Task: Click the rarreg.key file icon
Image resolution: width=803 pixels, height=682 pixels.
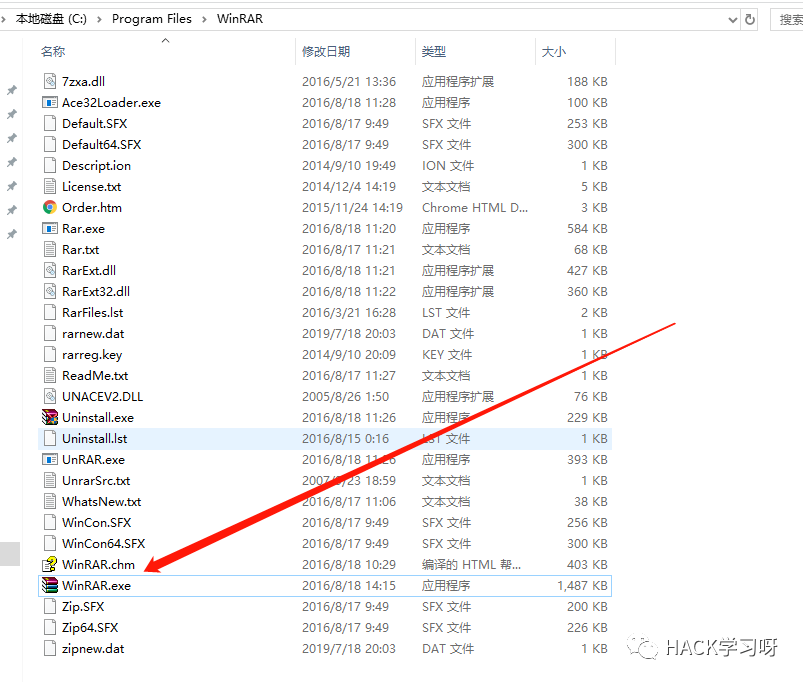Action: point(50,354)
